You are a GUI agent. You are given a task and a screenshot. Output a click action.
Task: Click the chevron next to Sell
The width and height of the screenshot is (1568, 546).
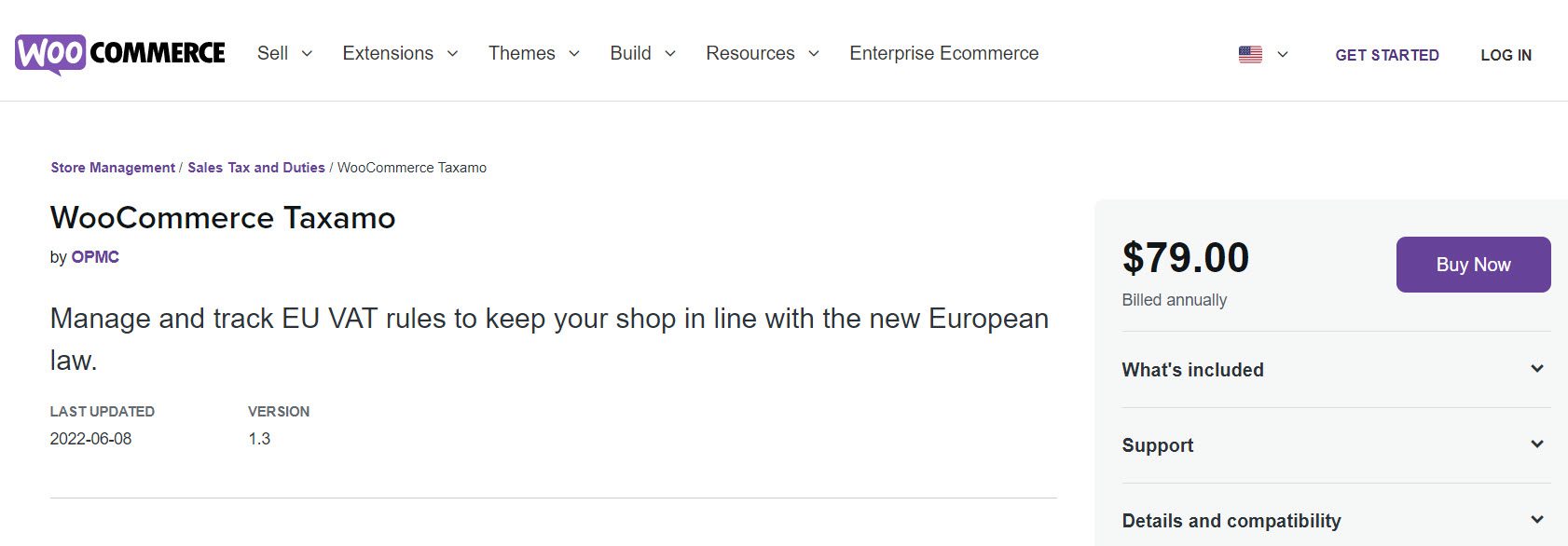point(307,54)
